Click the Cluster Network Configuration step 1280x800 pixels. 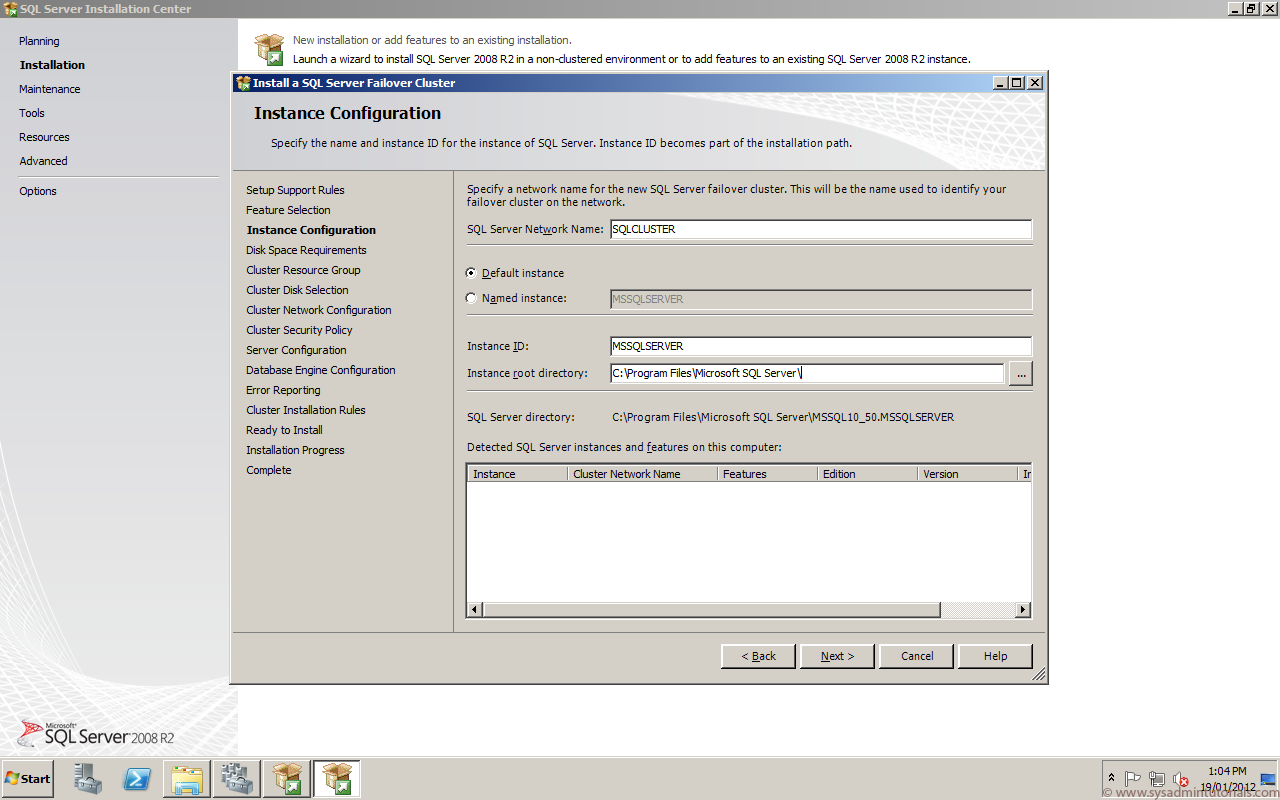click(319, 310)
